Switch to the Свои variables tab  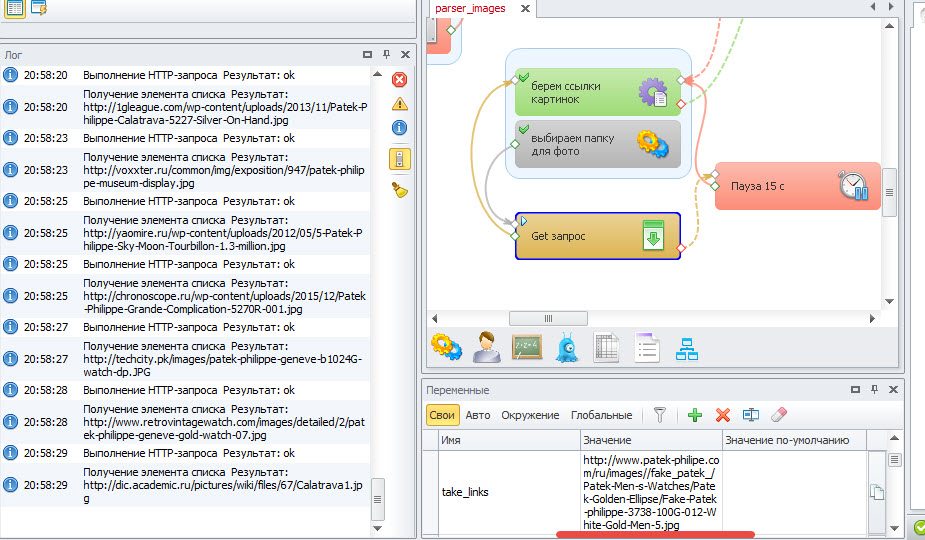[x=442, y=415]
